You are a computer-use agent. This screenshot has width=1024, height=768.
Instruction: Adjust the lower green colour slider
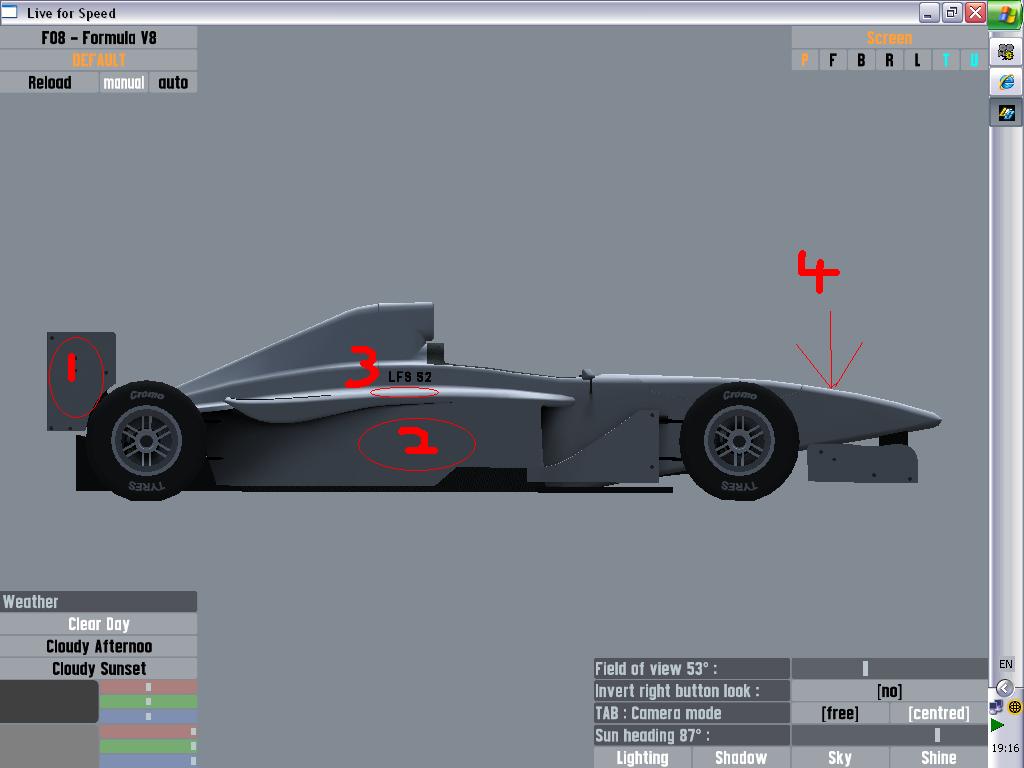click(x=148, y=746)
